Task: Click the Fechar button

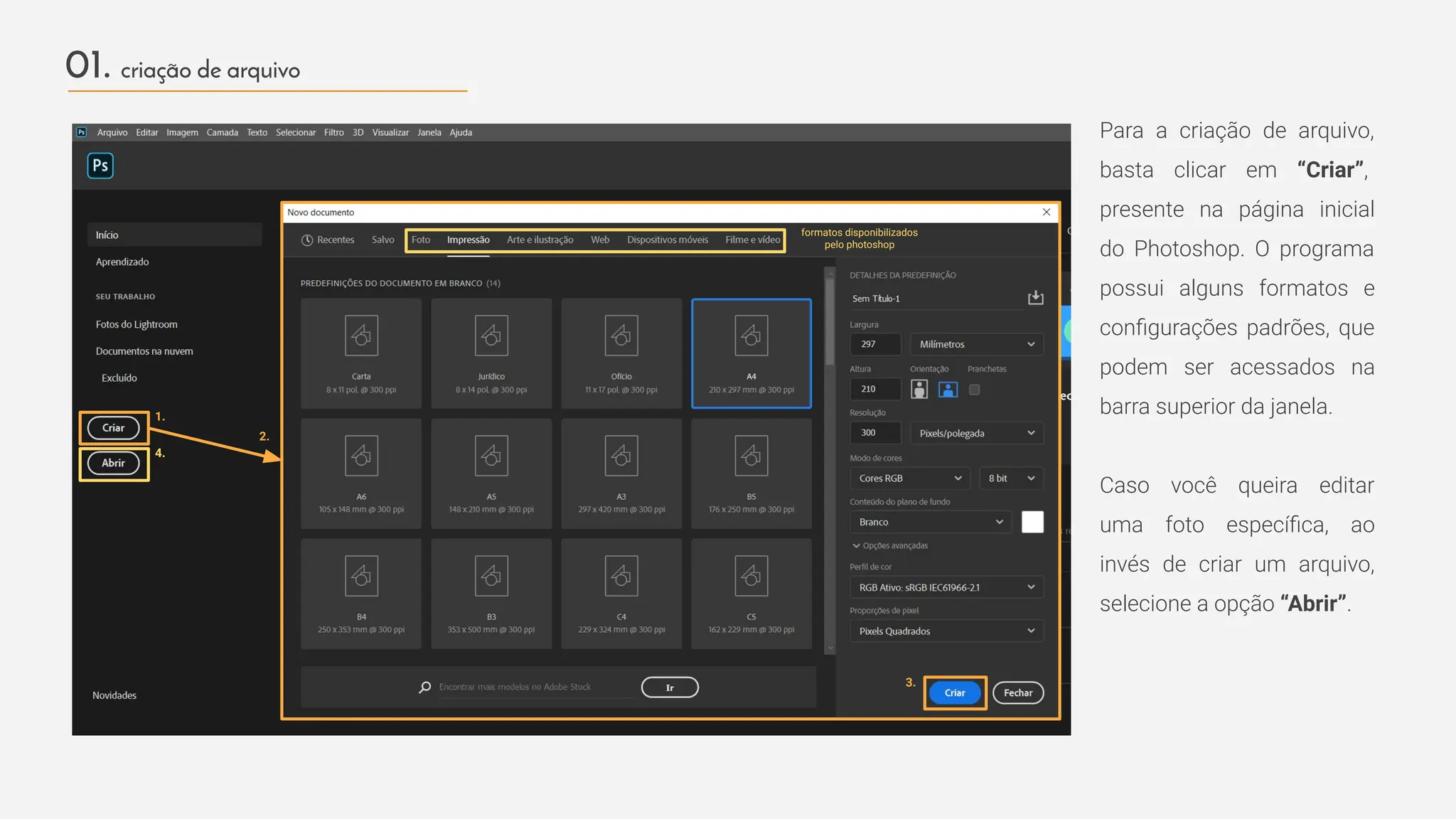Action: click(x=1018, y=692)
